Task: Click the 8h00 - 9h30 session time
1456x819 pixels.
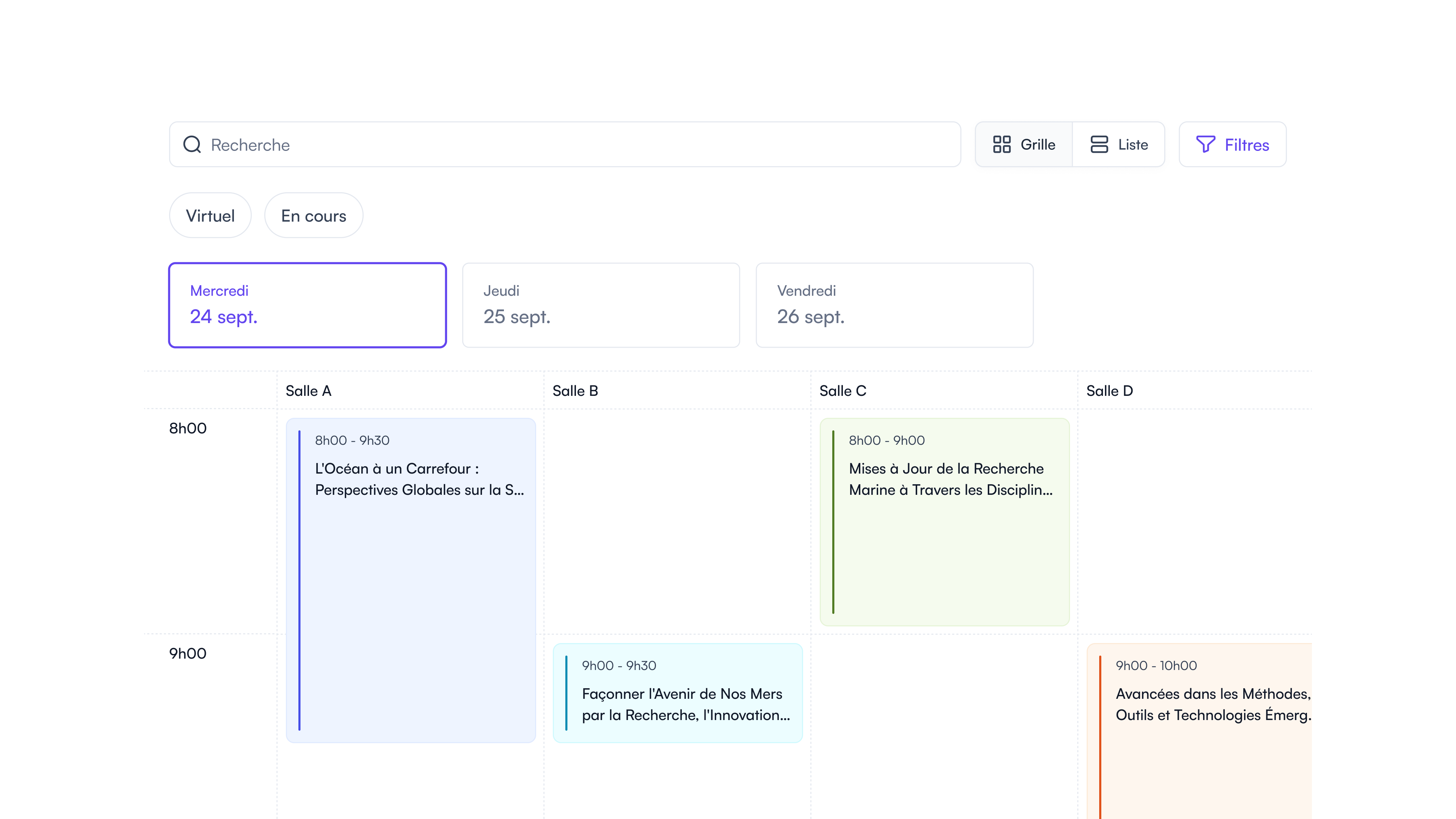Action: pyautogui.click(x=352, y=440)
